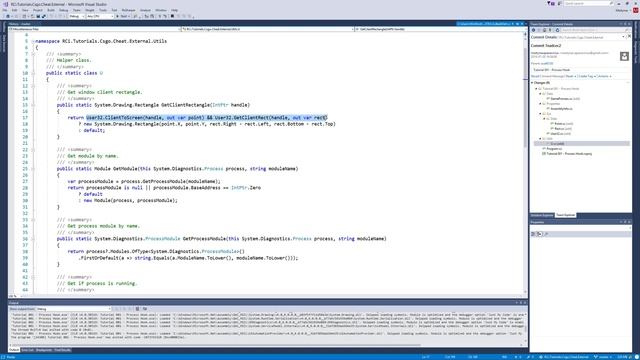Screen dimensions: 640x360
Task: Switch to the Solution Explorer tab
Action: click(x=542, y=215)
